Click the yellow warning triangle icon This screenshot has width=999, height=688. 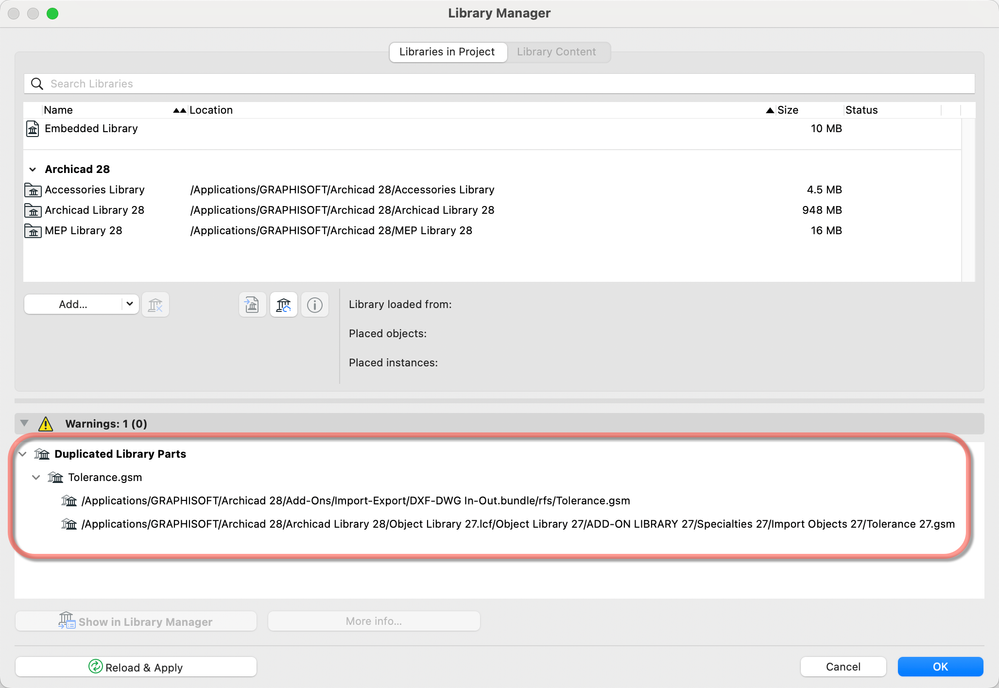(x=45, y=424)
